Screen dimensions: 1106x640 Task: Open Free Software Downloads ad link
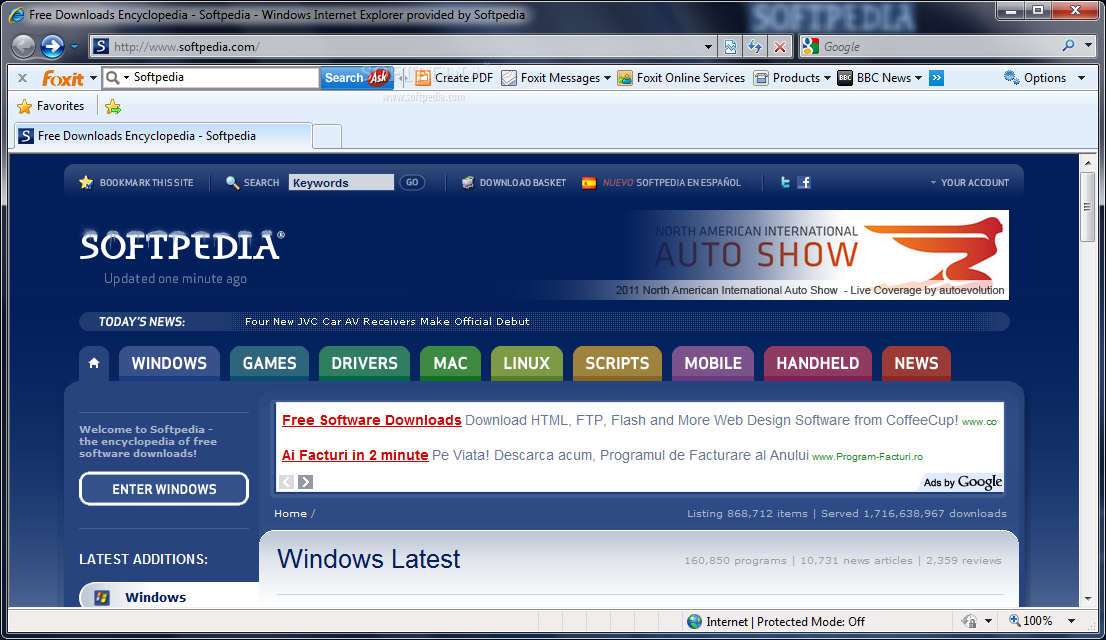372,421
